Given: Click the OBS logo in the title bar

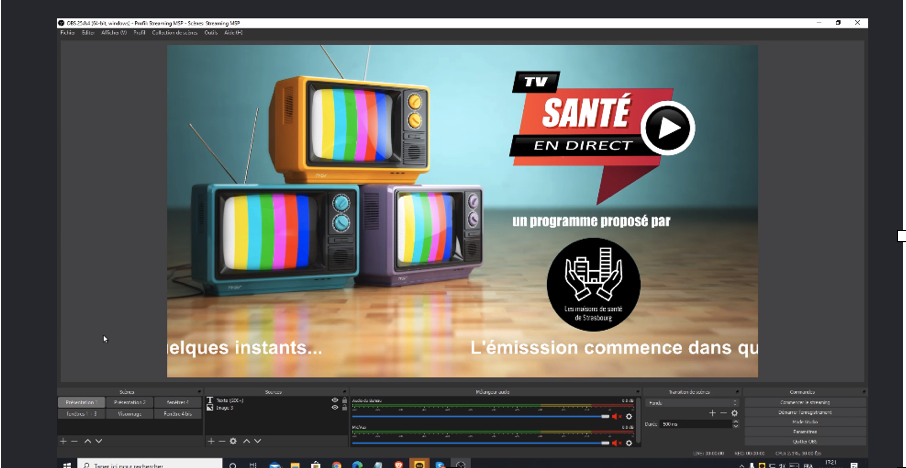Looking at the screenshot, I should 61,23.
